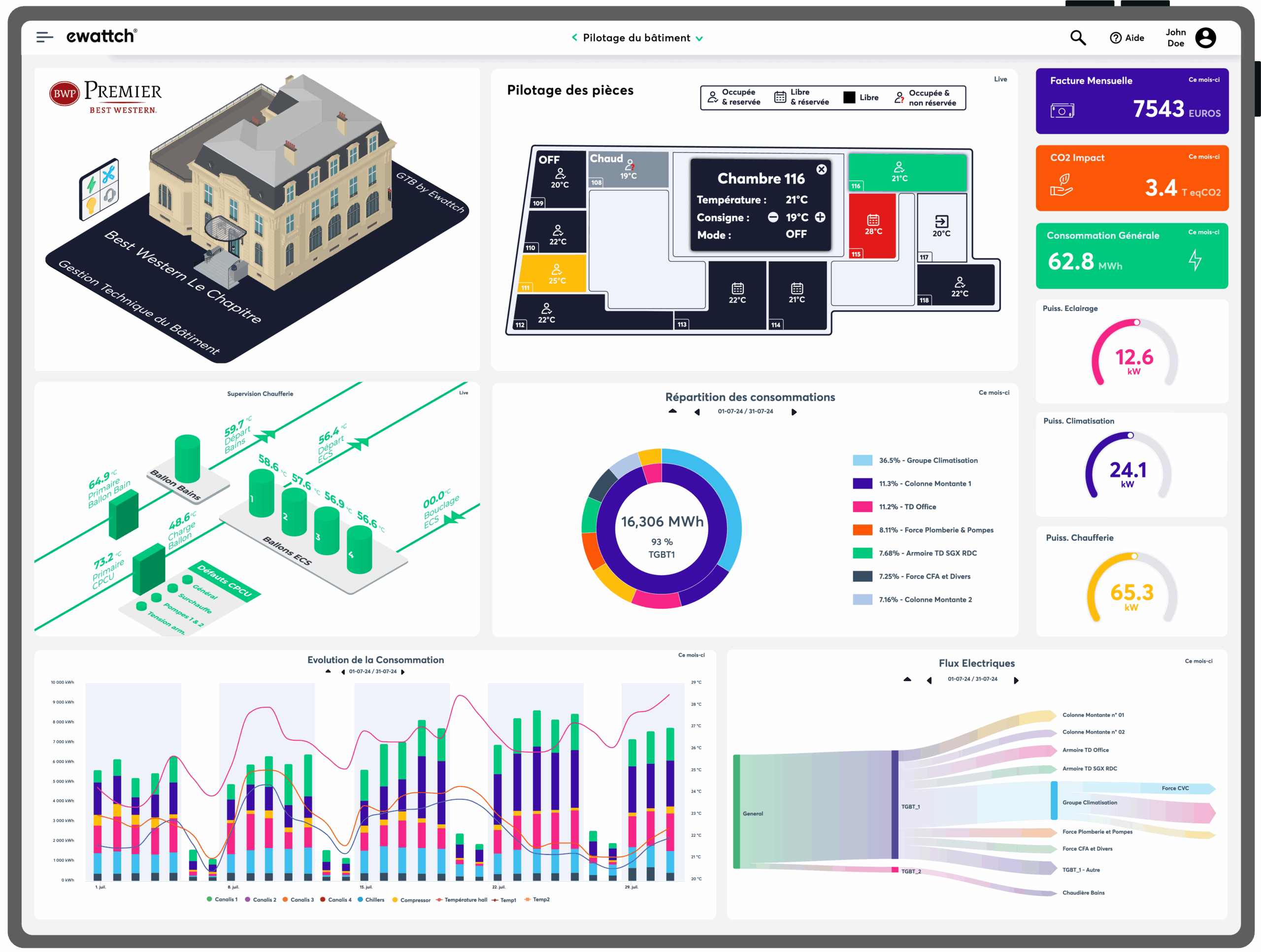Click previous period arrow in Flux Electriques
Screen dimensions: 1261x952
pos(929,681)
